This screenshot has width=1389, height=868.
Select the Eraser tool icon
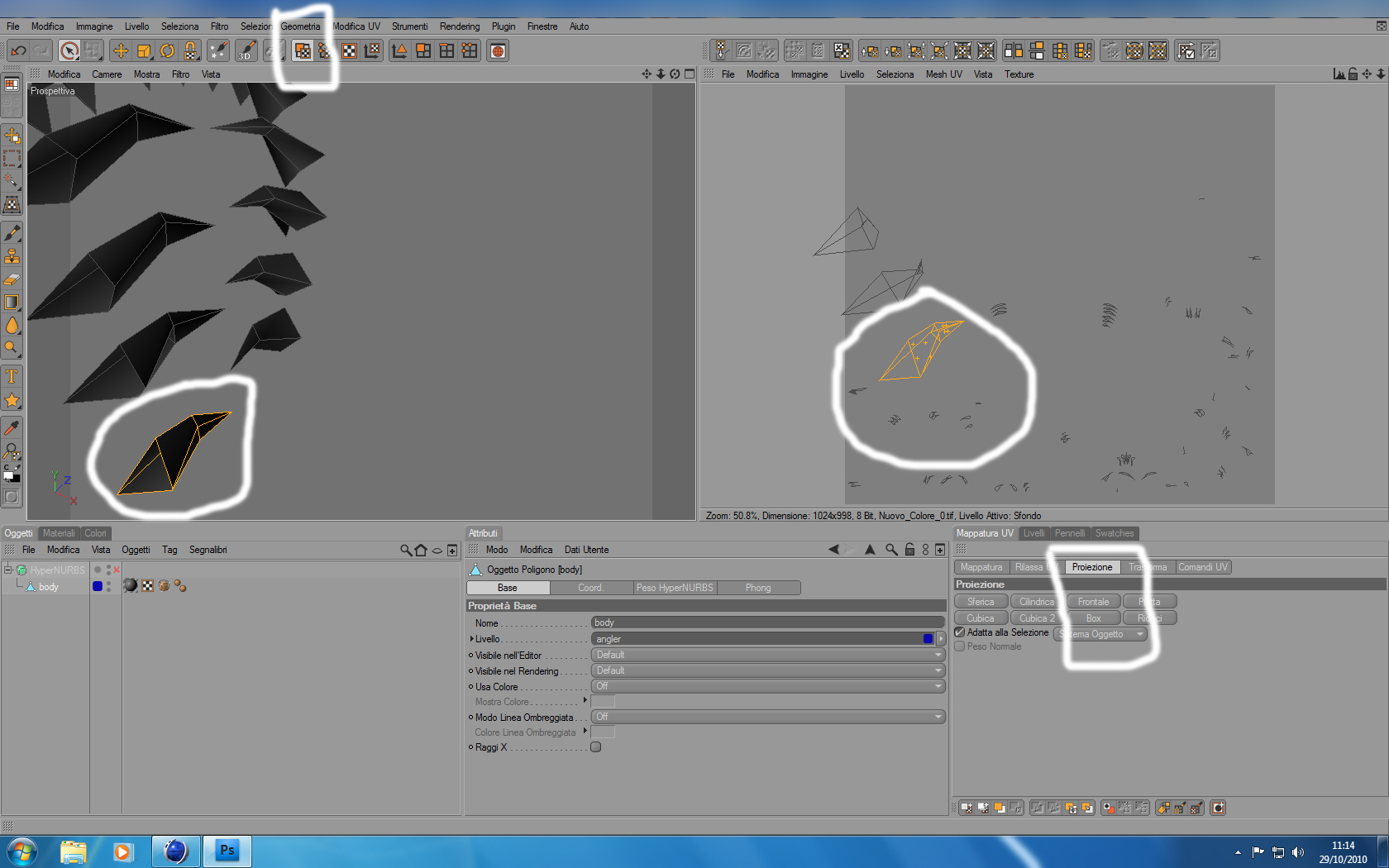[x=12, y=279]
